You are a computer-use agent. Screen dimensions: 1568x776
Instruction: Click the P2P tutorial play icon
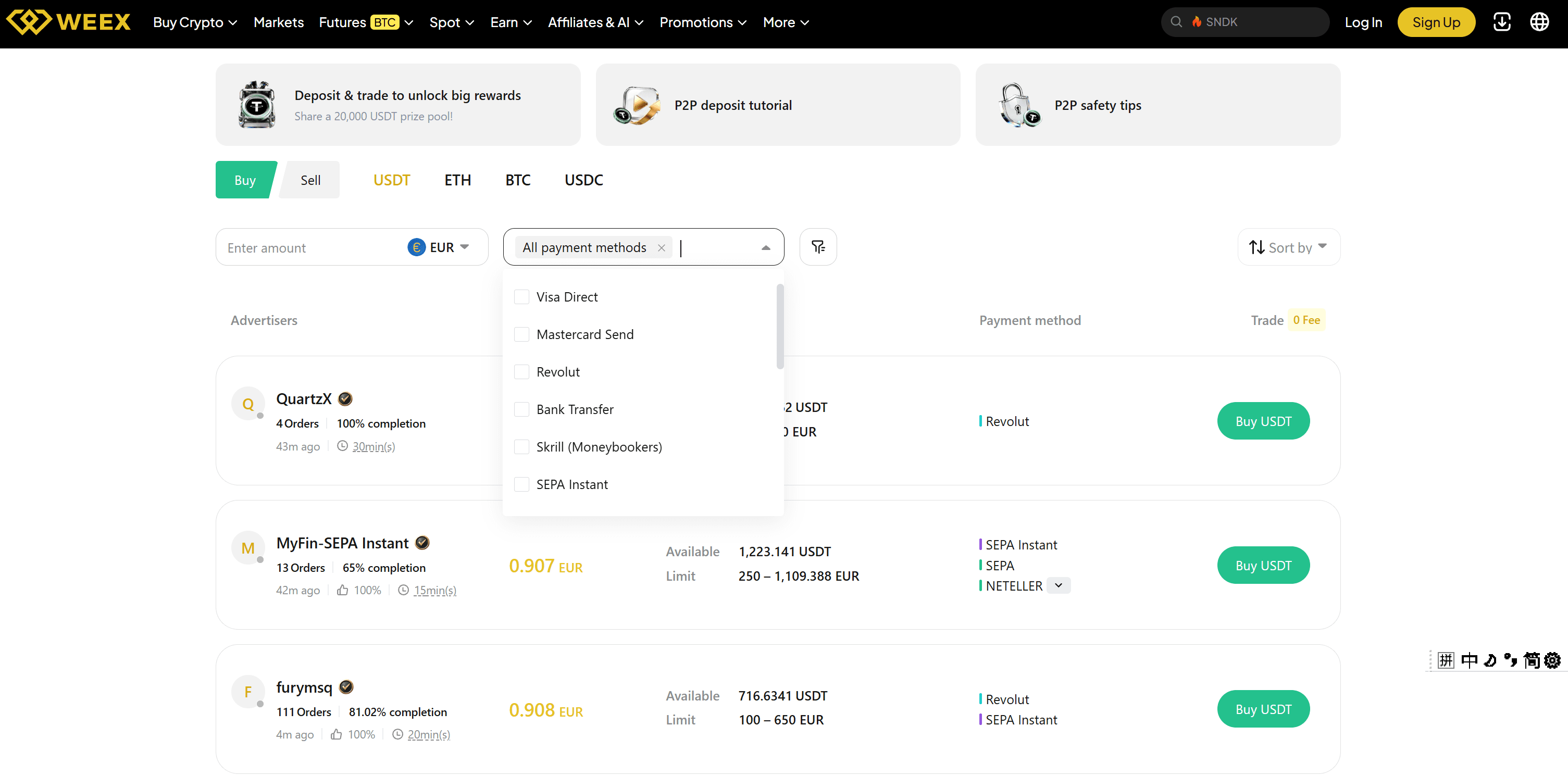tap(637, 105)
